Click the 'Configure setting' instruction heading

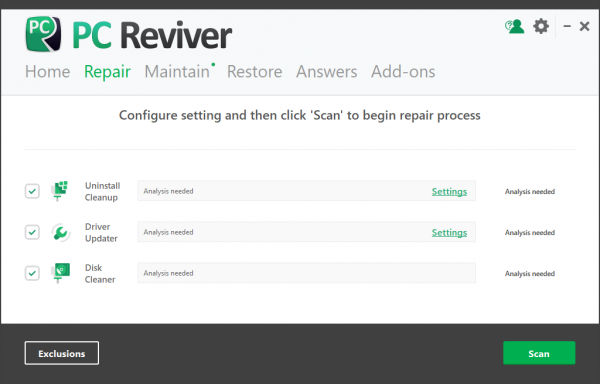300,115
